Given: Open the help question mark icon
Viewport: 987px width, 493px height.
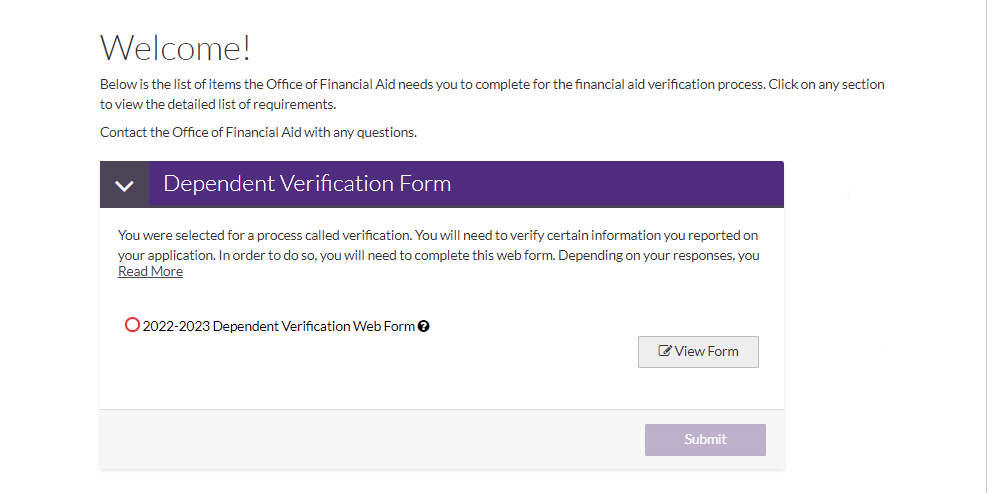Looking at the screenshot, I should tap(424, 326).
